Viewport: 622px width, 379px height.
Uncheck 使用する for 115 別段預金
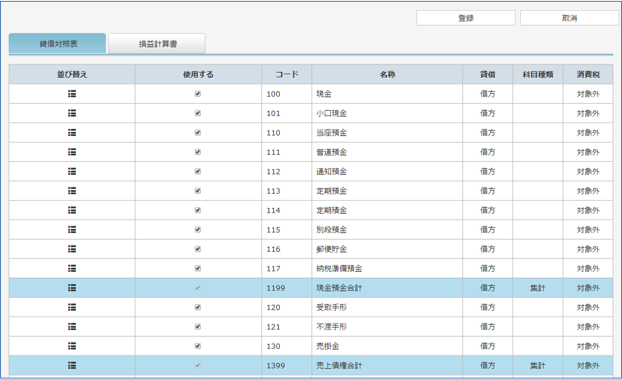tap(198, 229)
